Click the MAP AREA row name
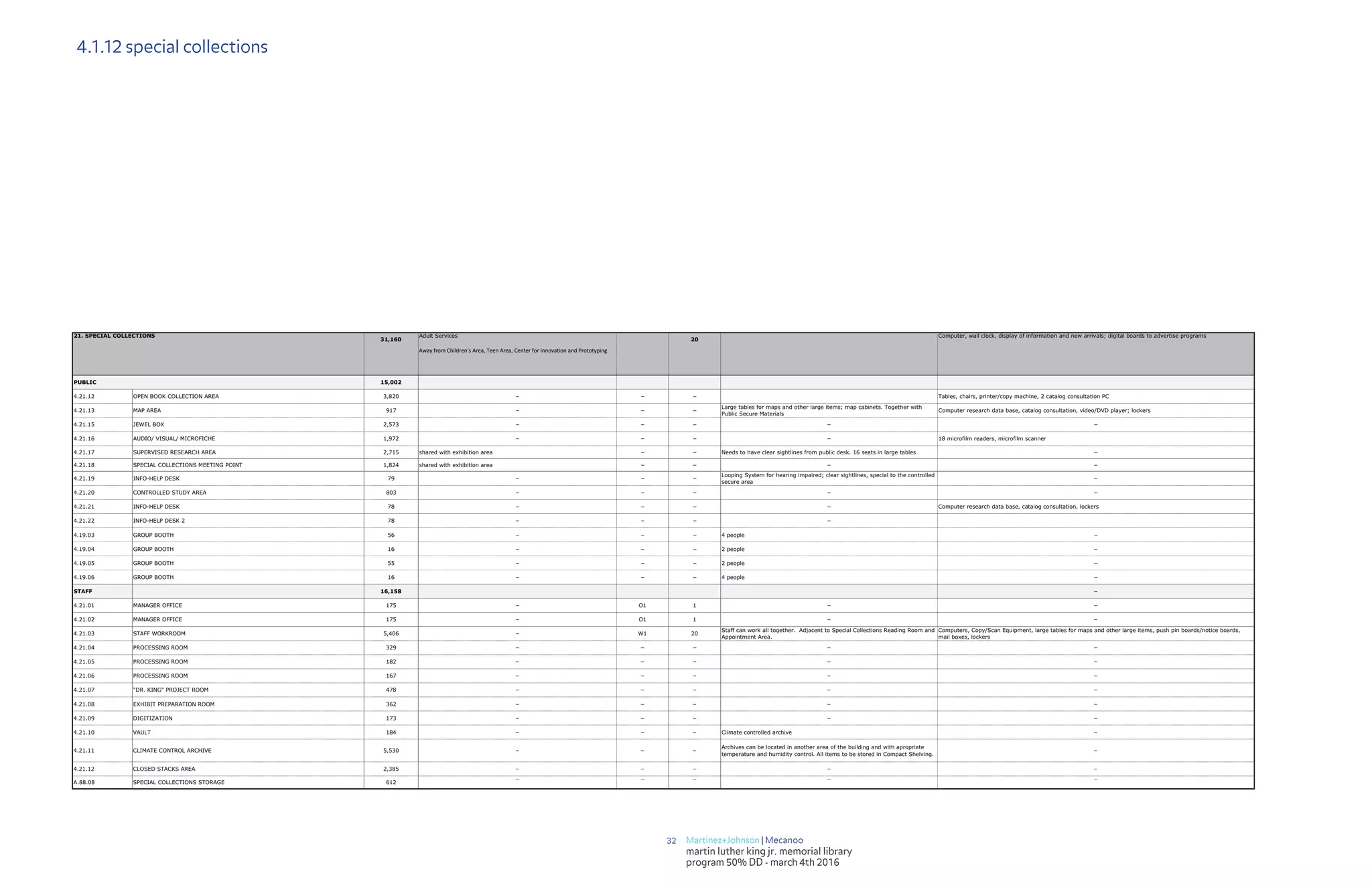The image size is (1372, 888). [147, 410]
